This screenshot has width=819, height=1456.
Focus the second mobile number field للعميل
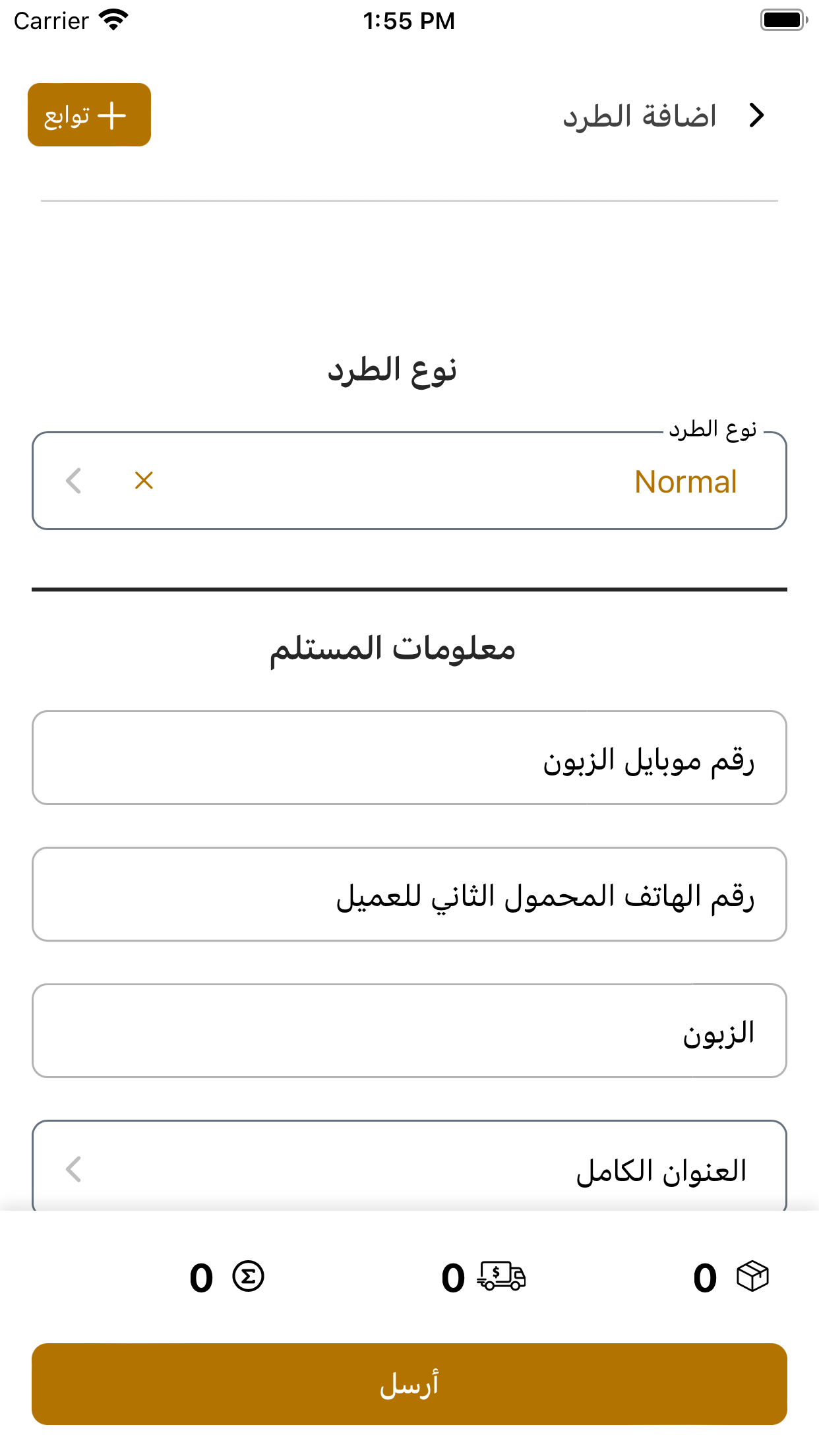[409, 894]
